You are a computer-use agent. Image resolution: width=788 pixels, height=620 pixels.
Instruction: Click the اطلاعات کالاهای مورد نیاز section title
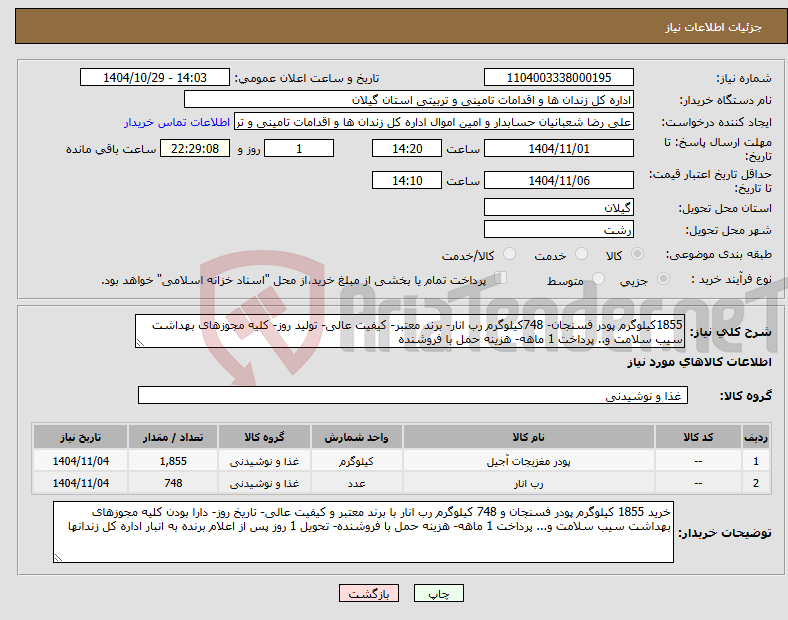tap(699, 362)
